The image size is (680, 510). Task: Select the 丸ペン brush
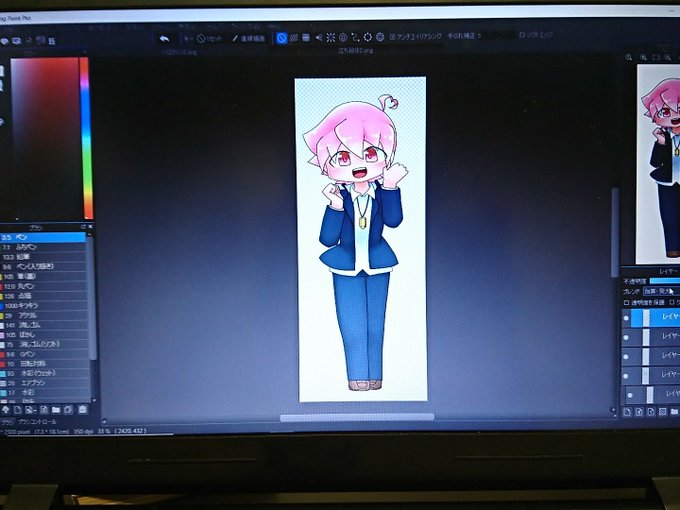pyautogui.click(x=43, y=286)
